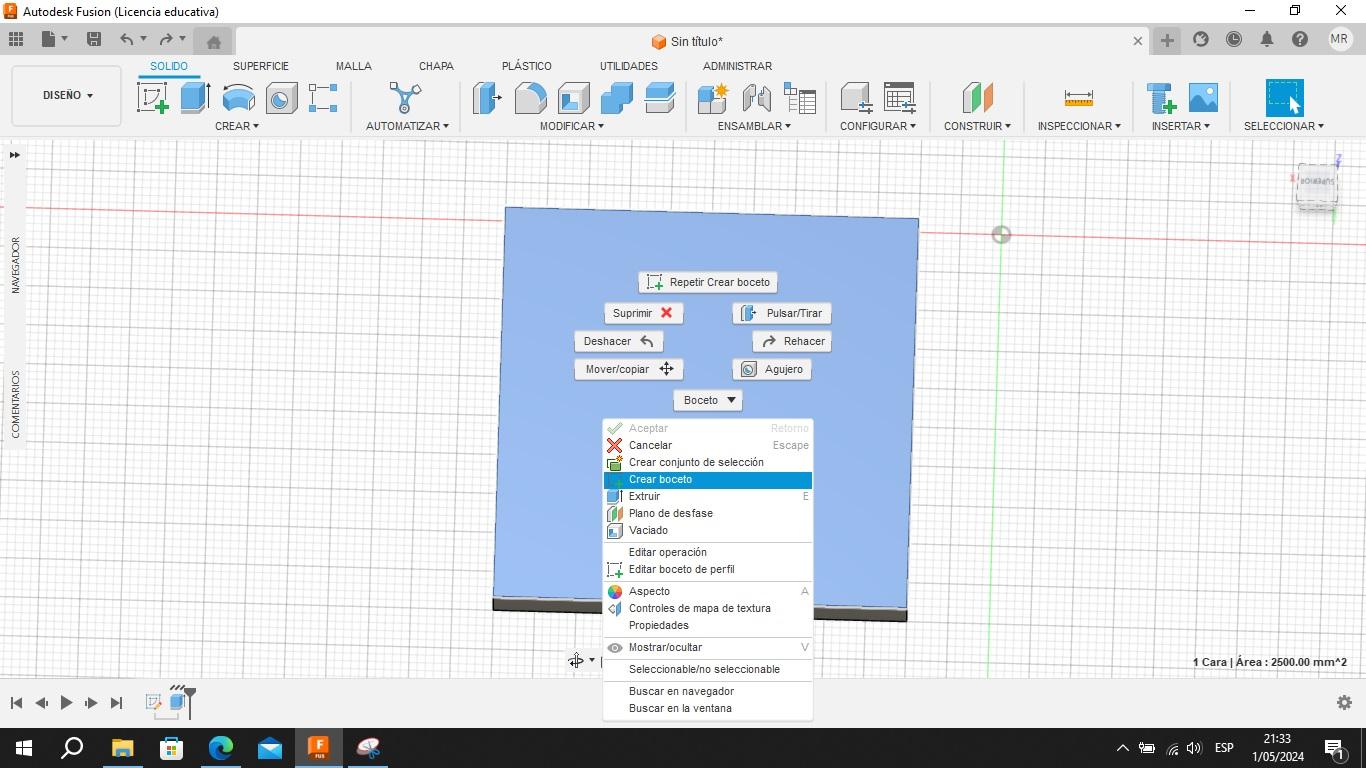1366x768 pixels.
Task: Select the Shell tool icon
Action: click(573, 98)
